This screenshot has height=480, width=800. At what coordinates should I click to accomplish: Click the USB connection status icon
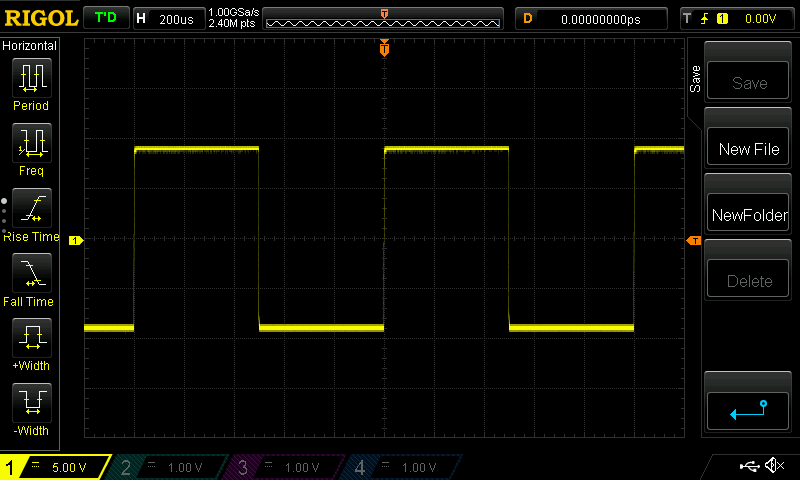(x=749, y=466)
